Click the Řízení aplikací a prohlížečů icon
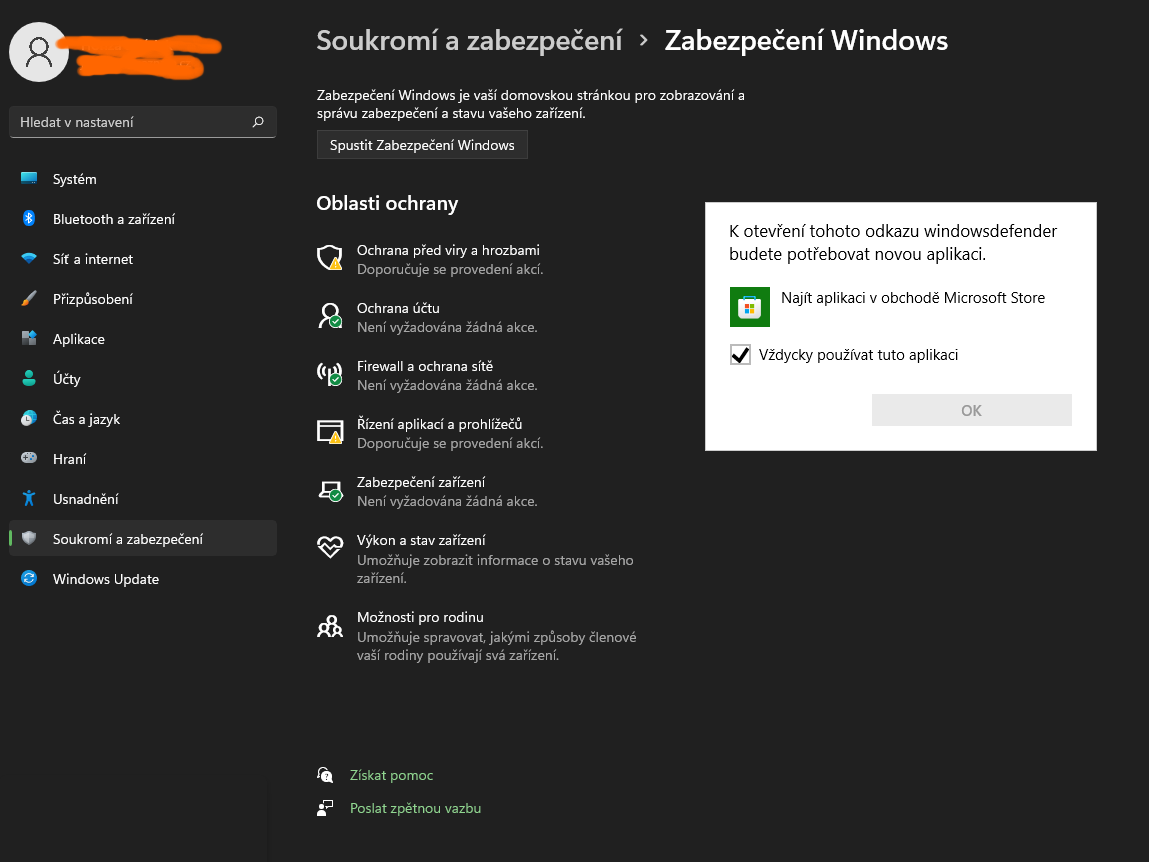 [x=329, y=432]
